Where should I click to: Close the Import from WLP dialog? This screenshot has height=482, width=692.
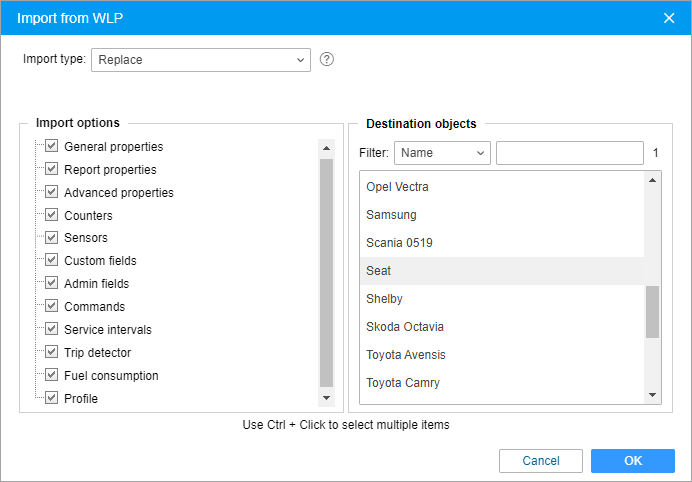tap(669, 18)
